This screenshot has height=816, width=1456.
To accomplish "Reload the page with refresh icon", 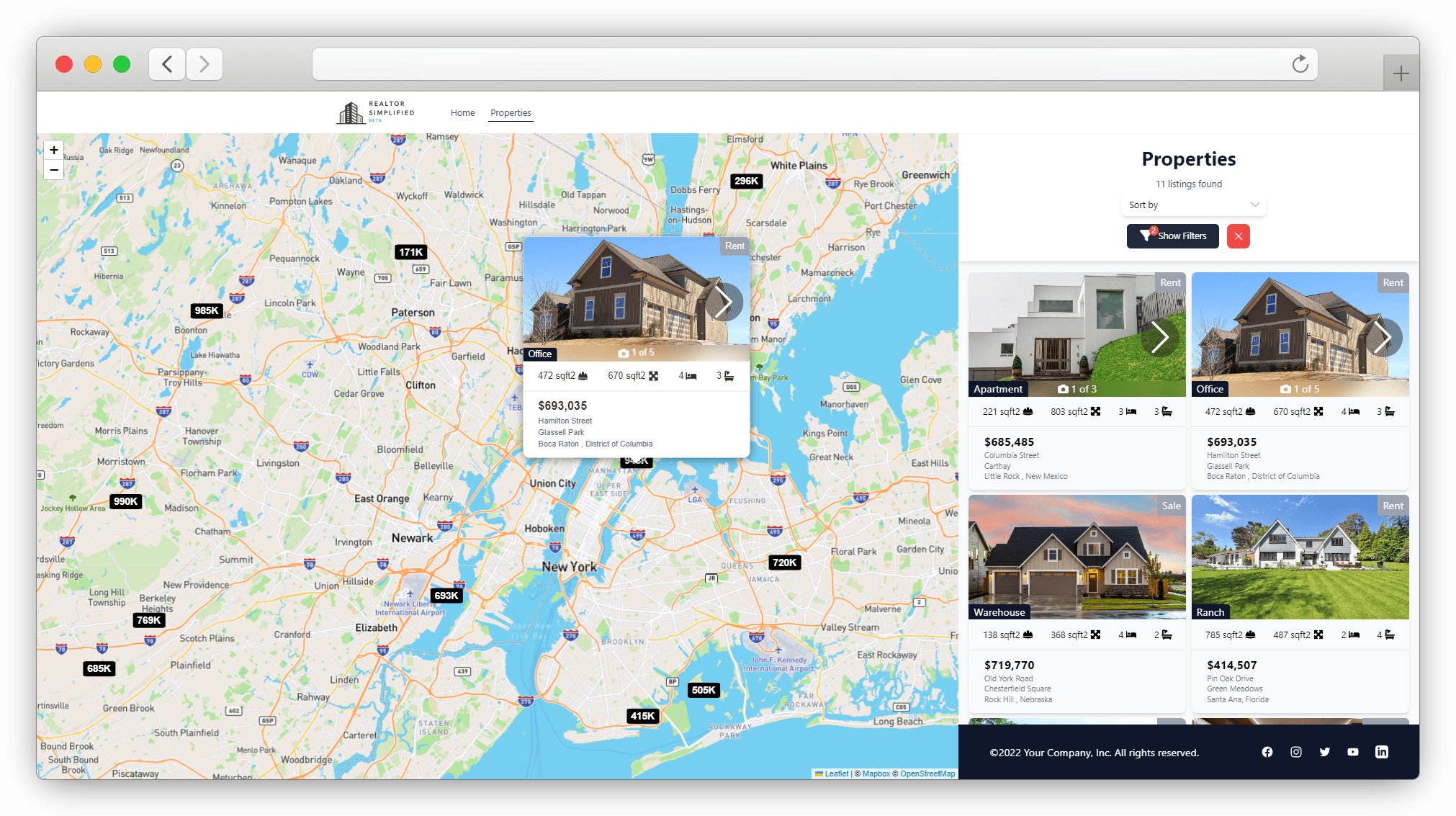I will 1300,64.
